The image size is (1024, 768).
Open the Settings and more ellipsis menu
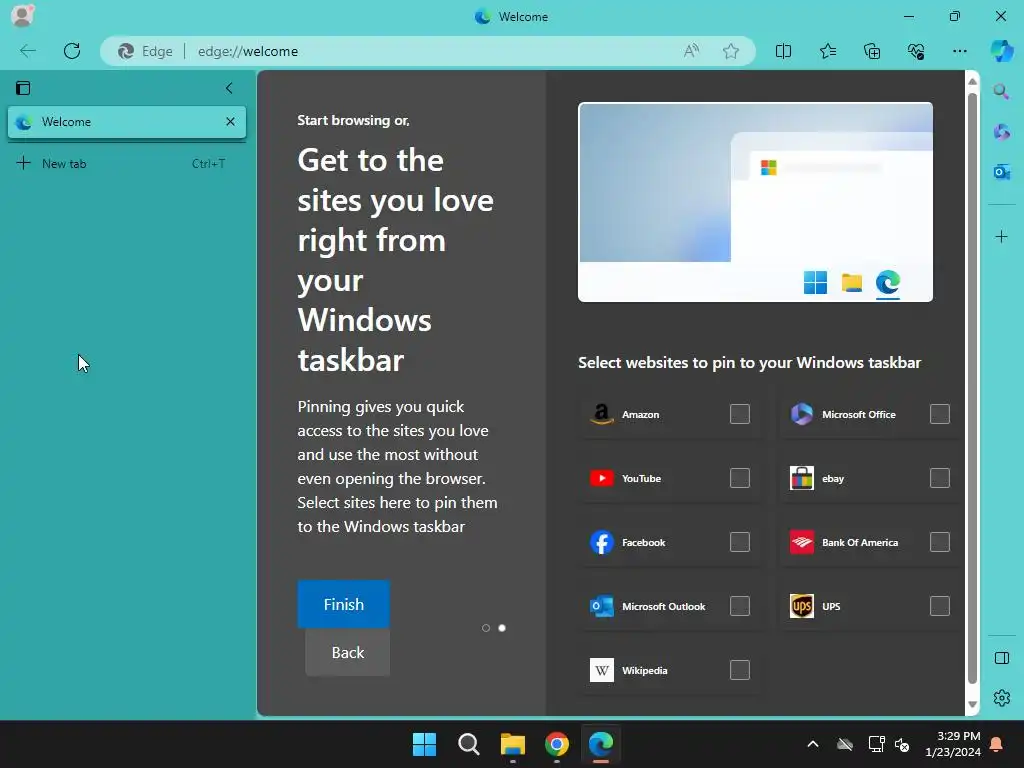coord(959,51)
